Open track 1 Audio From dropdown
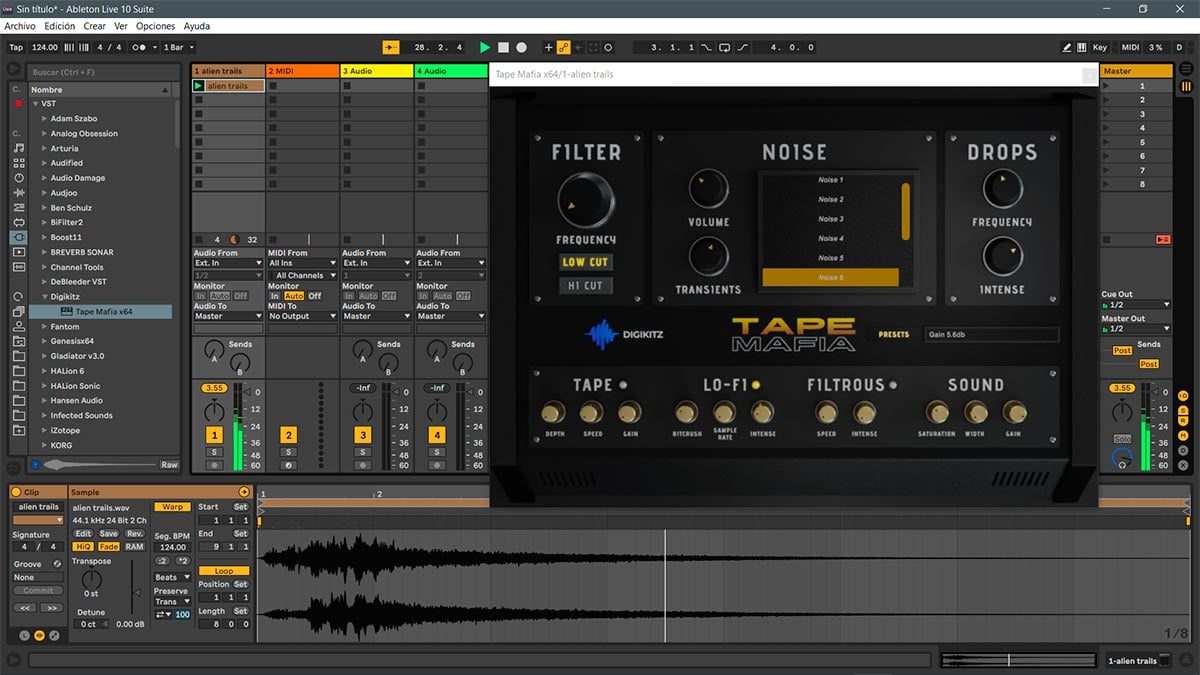The image size is (1200, 675). [228, 263]
